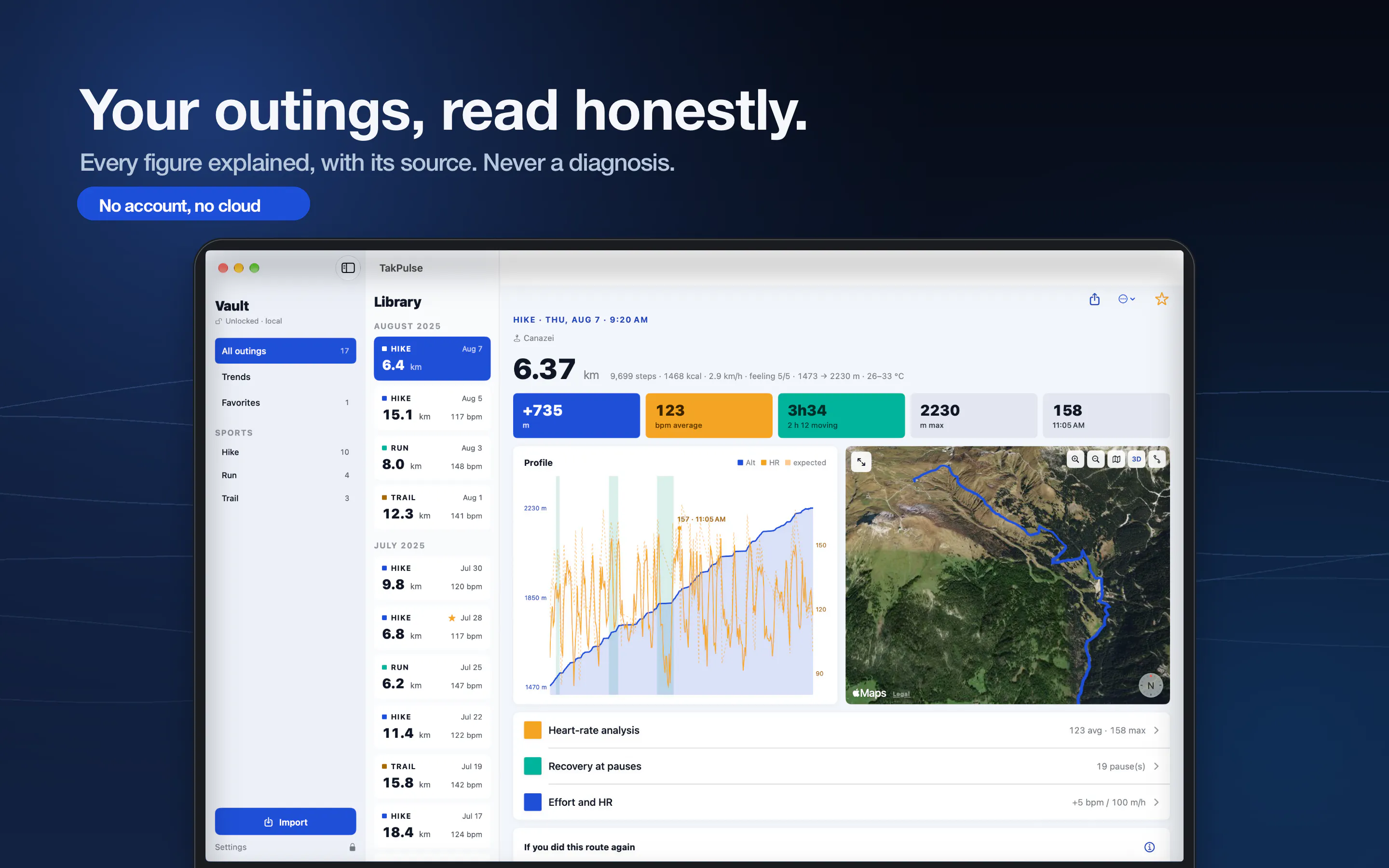The height and width of the screenshot is (868, 1389).
Task: Open the Jul 25 run of 6.2 km
Action: click(x=432, y=677)
